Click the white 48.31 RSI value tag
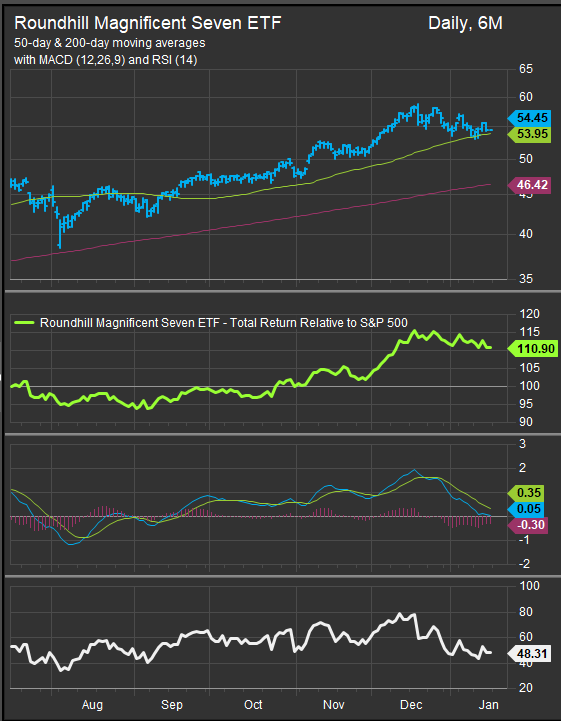 (529, 653)
